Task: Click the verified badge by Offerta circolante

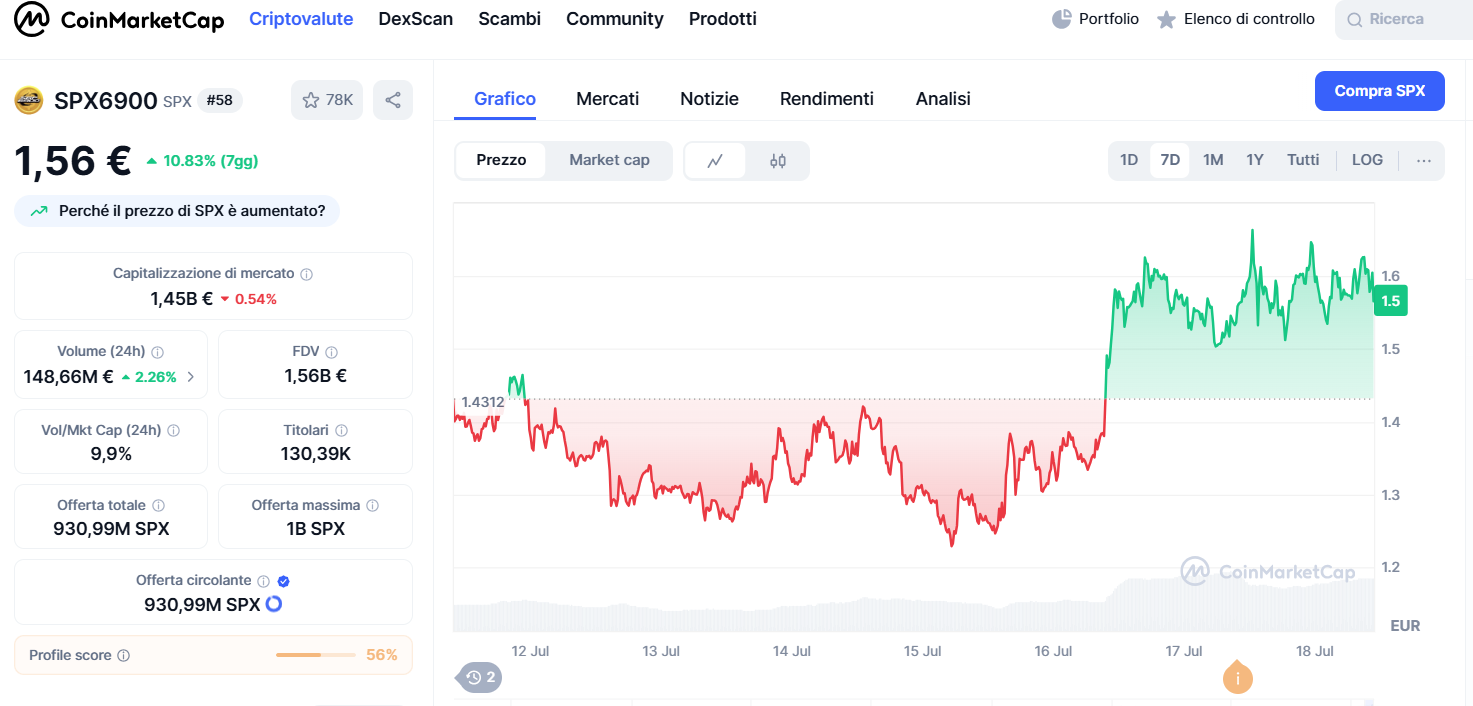Action: pos(284,581)
